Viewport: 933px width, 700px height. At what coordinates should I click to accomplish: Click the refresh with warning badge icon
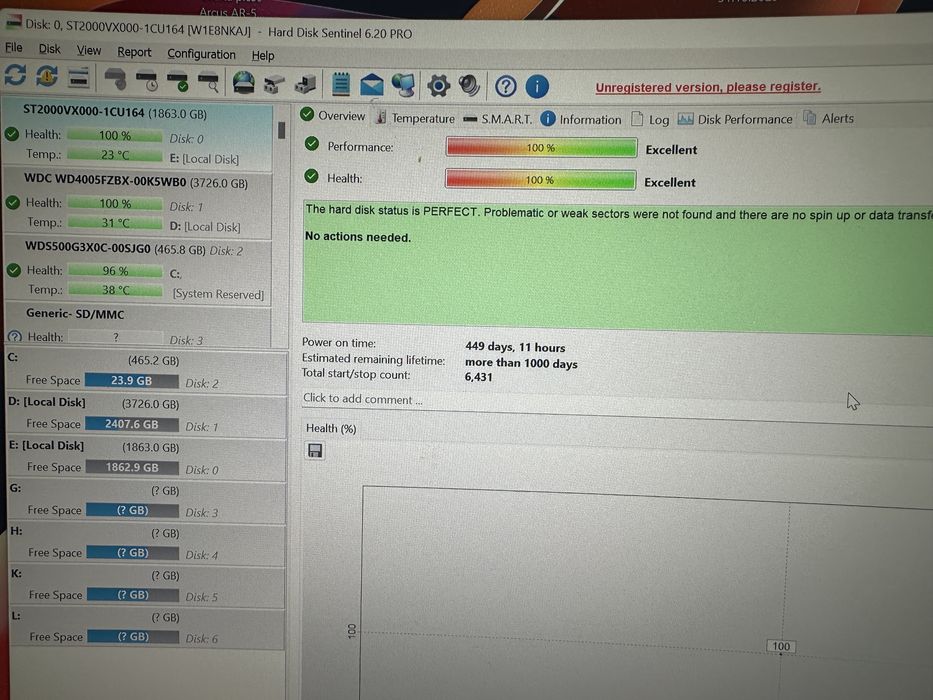46,76
